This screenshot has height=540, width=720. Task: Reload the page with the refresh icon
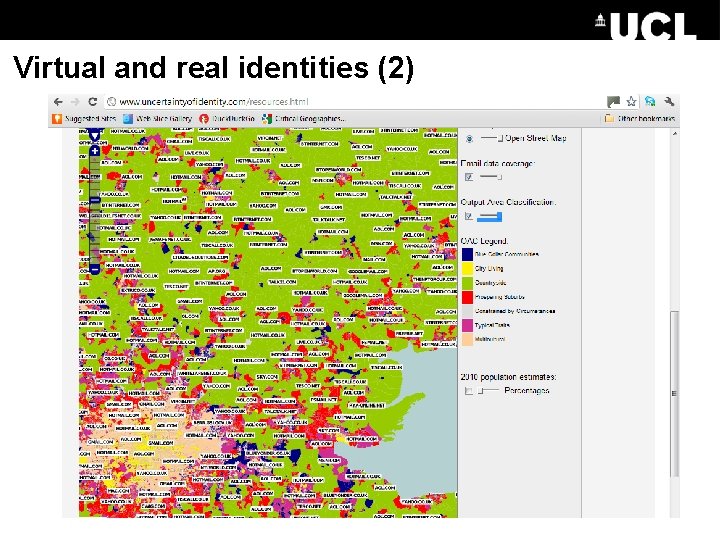[x=92, y=101]
